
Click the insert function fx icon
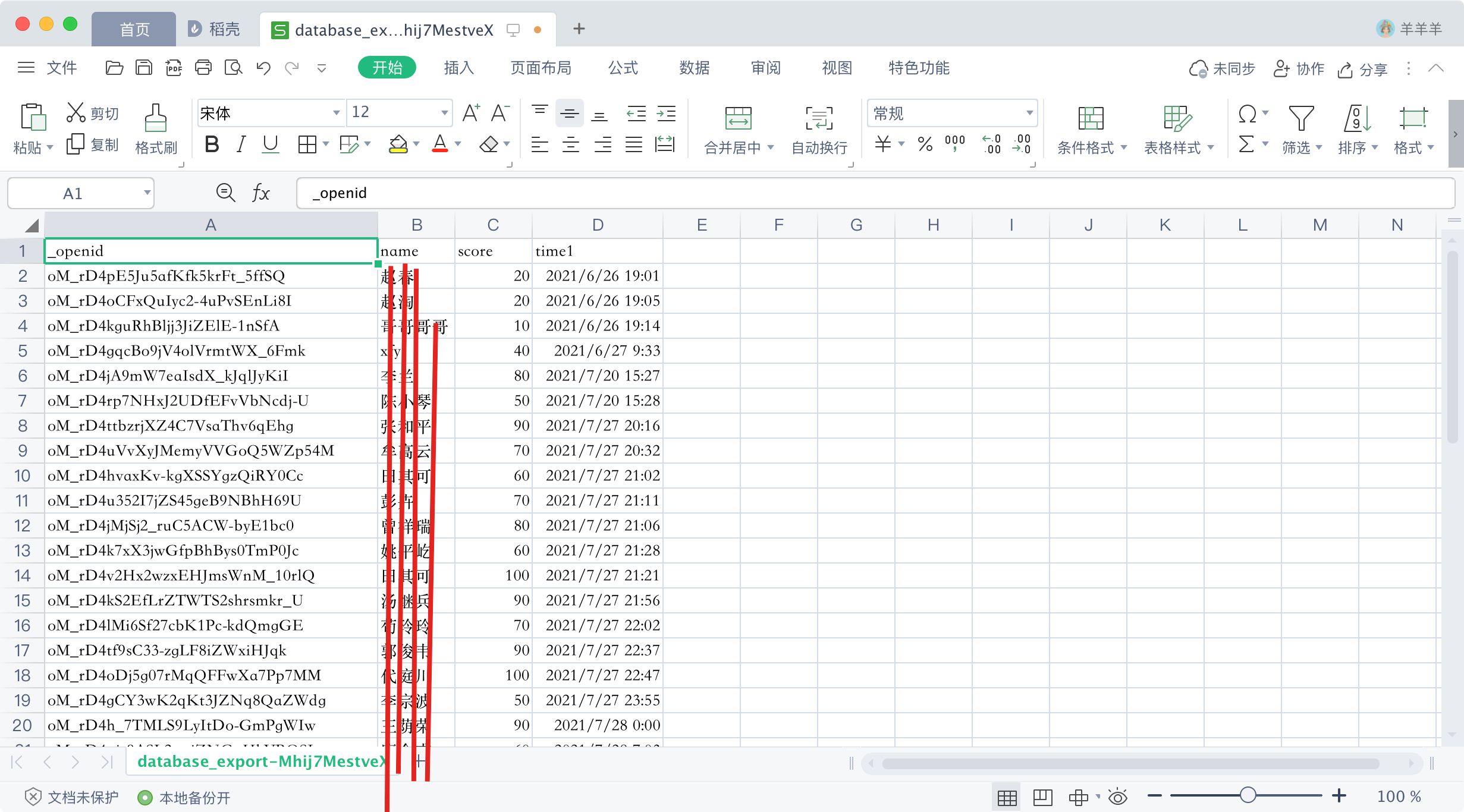pyautogui.click(x=260, y=192)
